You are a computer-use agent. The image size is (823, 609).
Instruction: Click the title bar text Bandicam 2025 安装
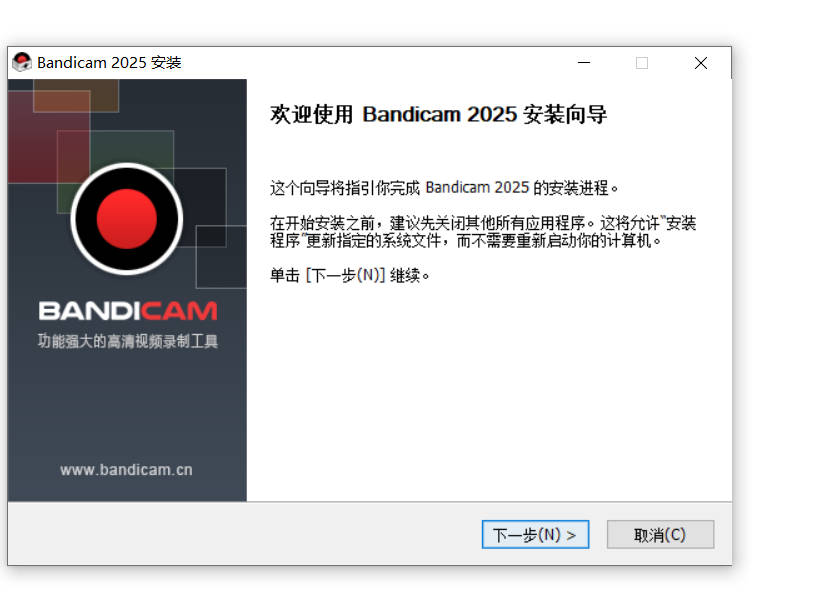click(109, 62)
